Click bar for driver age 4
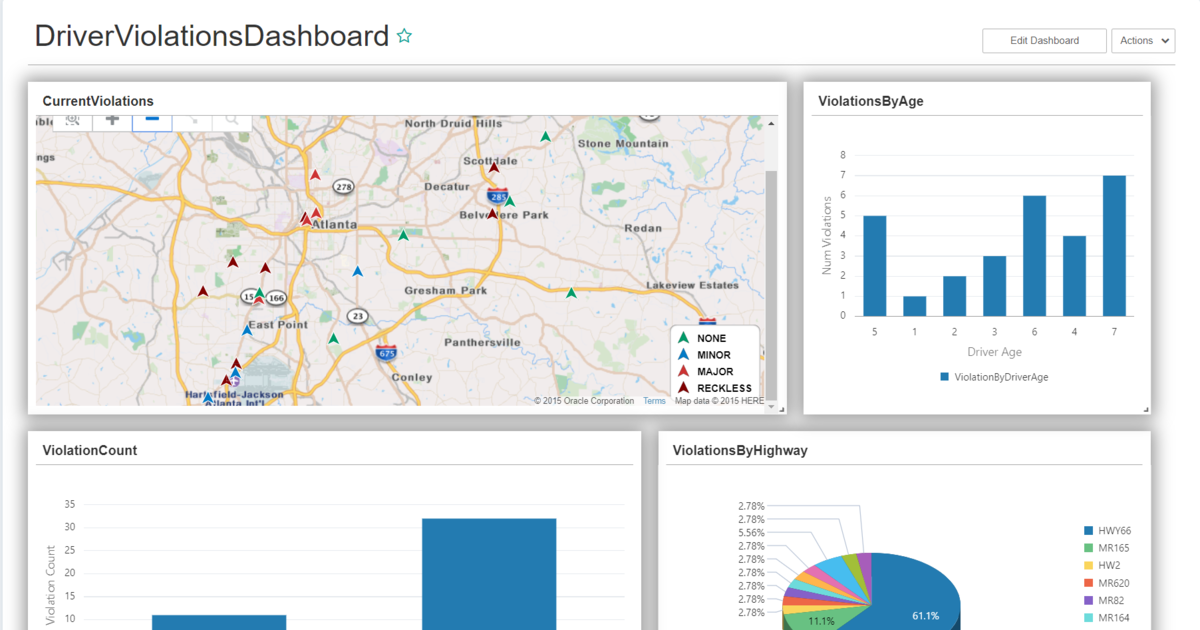The image size is (1200, 630). coord(1074,275)
